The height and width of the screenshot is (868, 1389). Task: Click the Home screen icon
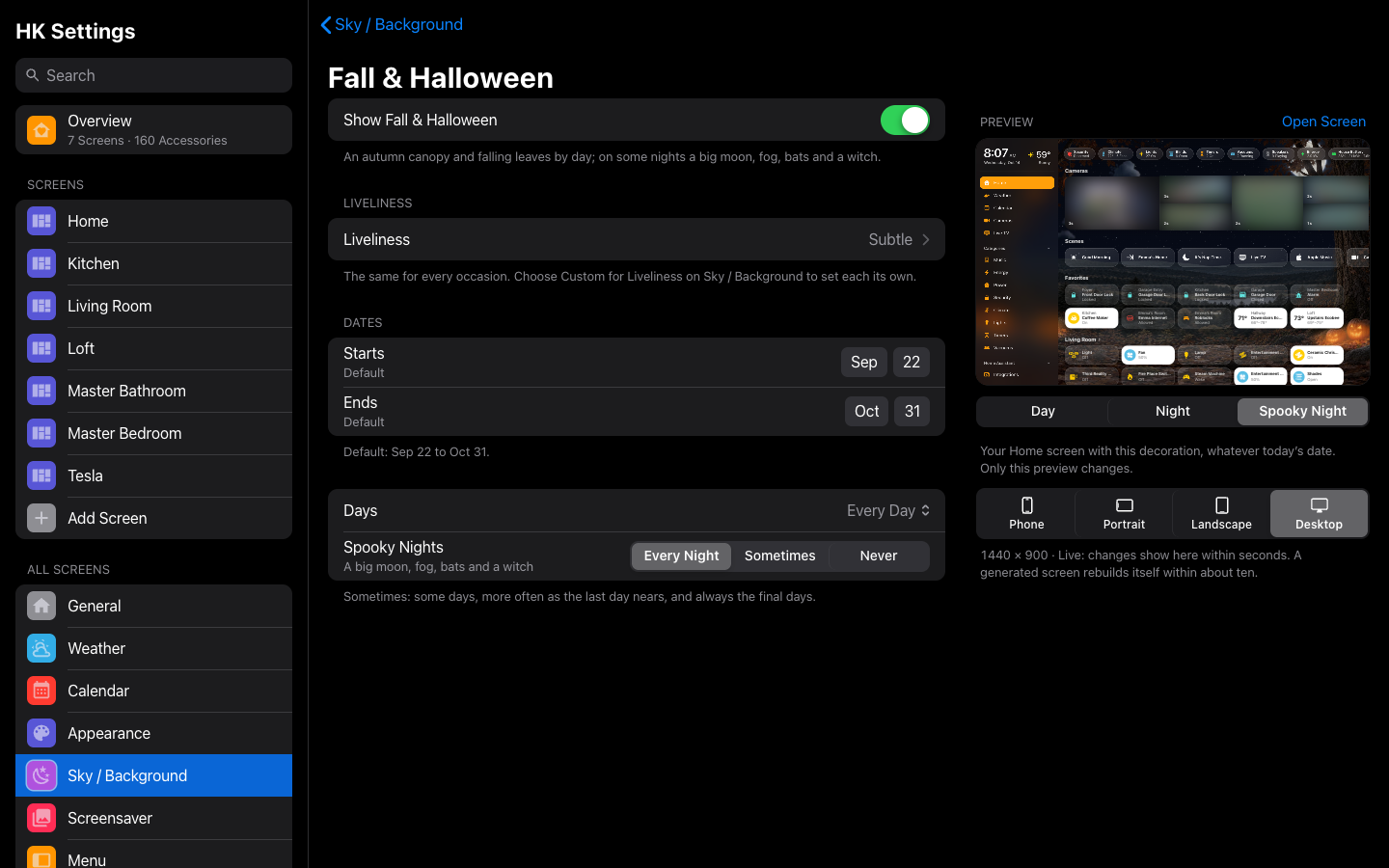tap(41, 221)
